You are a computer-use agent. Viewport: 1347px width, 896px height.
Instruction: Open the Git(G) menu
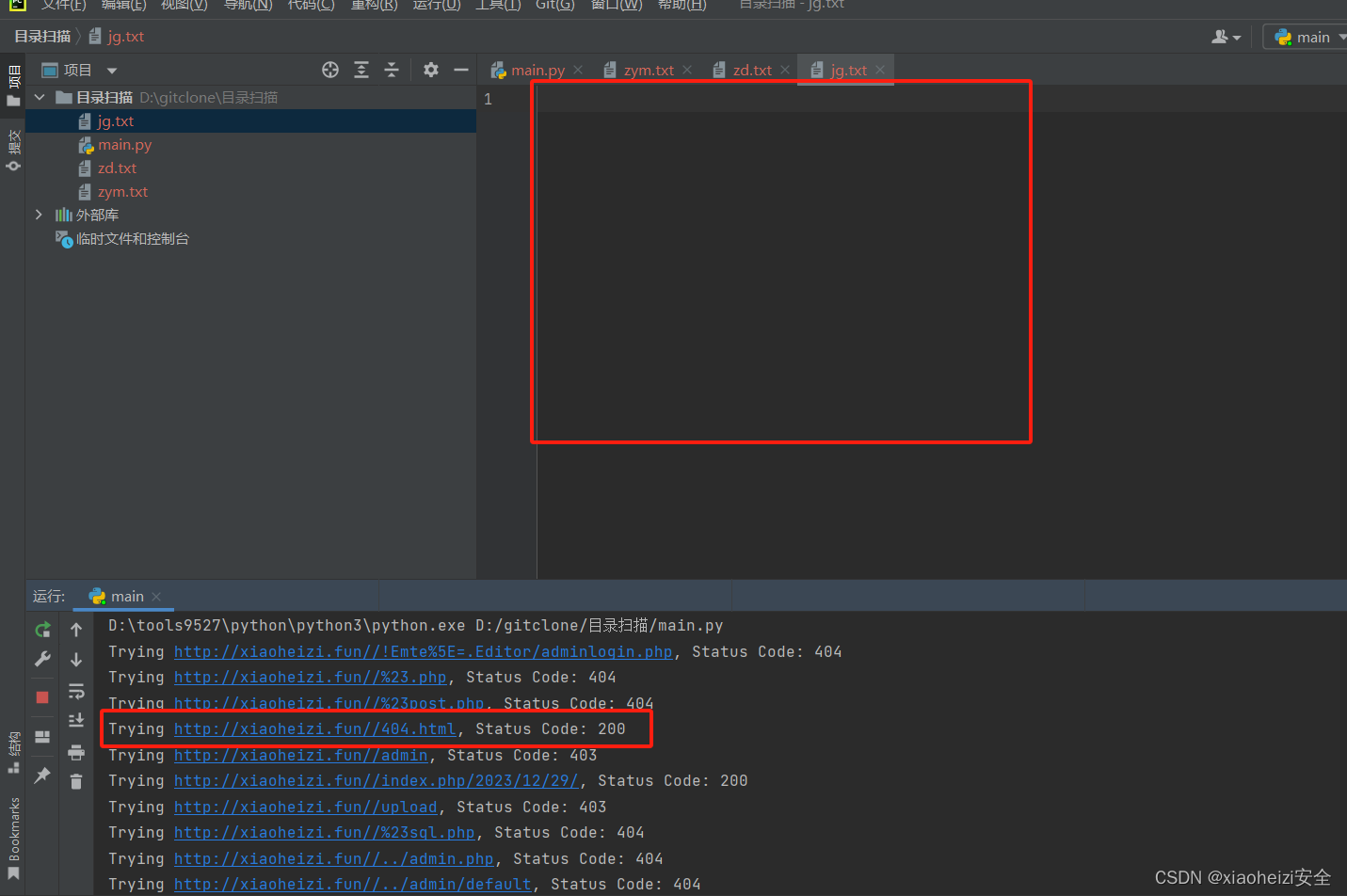[554, 5]
